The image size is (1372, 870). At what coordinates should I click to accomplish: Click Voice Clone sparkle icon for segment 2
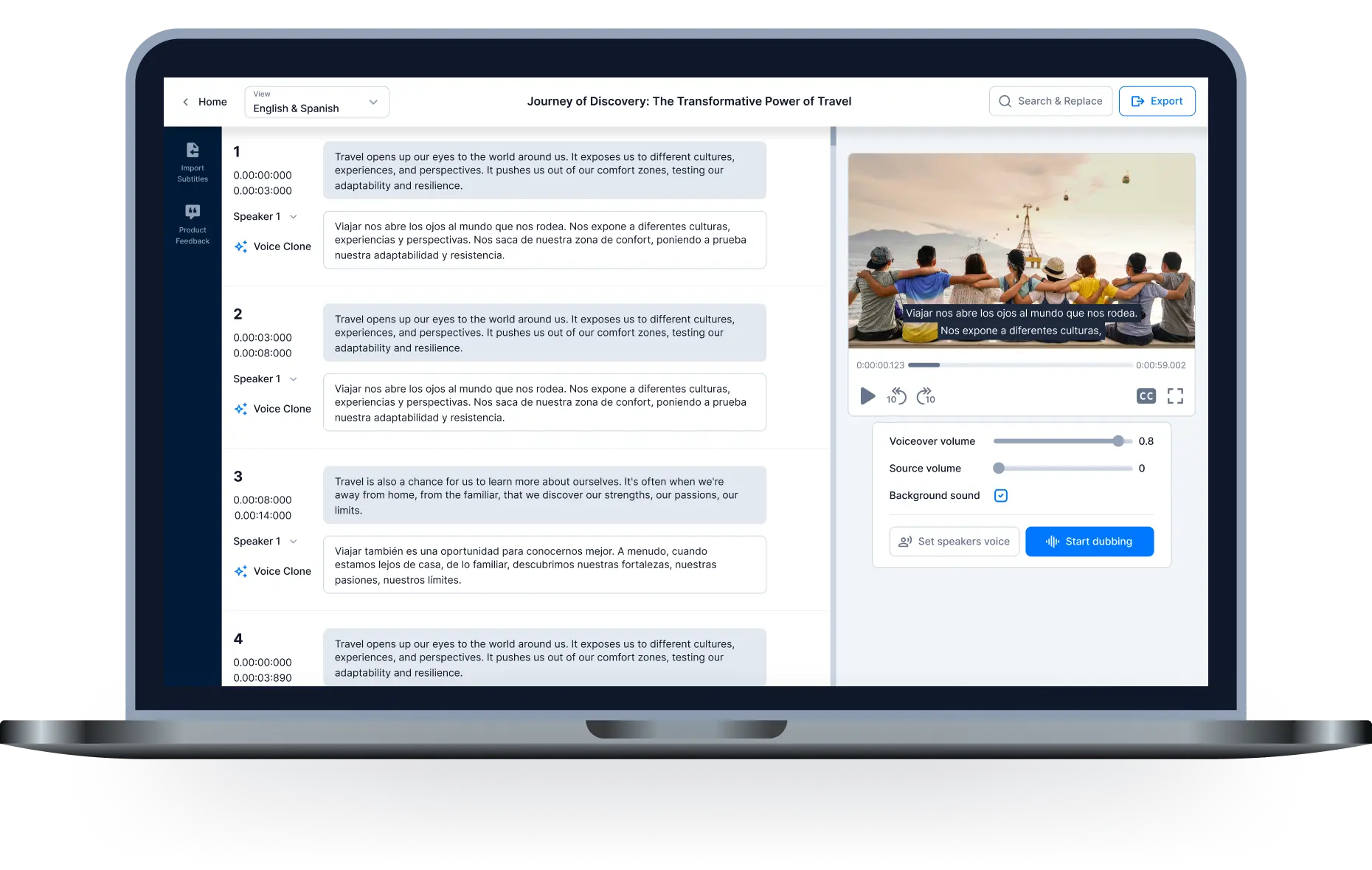coord(240,409)
